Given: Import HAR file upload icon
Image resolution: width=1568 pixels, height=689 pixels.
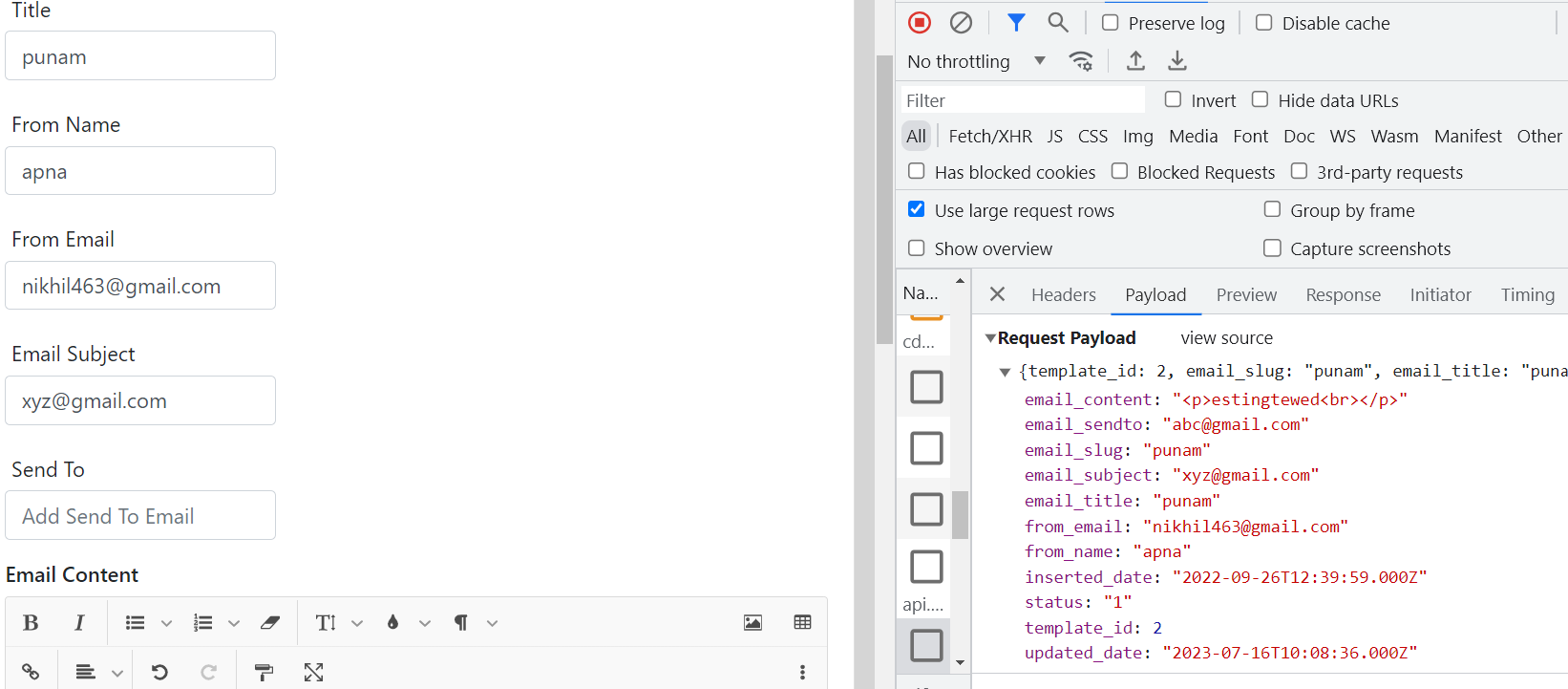Looking at the screenshot, I should pos(1135,61).
